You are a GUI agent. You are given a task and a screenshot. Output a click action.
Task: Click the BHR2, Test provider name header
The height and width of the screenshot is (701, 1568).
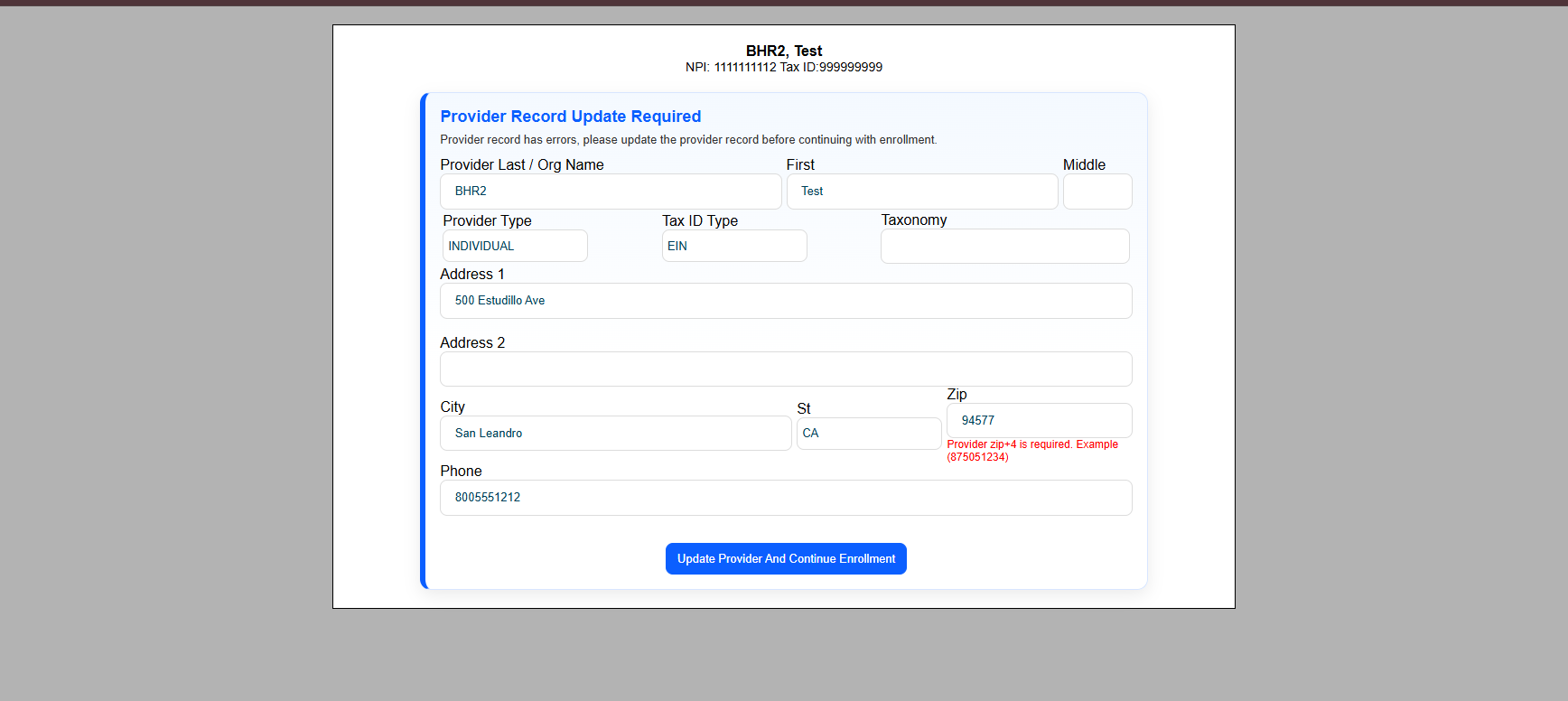pyautogui.click(x=783, y=51)
